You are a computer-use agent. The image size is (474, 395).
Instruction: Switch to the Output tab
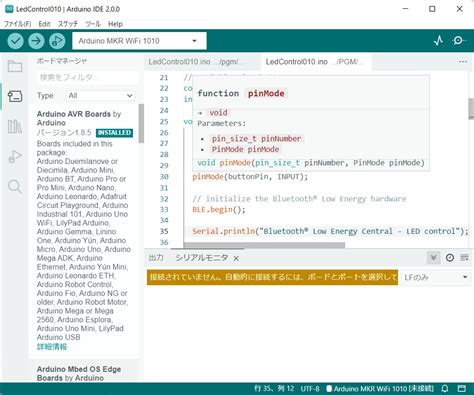point(156,258)
